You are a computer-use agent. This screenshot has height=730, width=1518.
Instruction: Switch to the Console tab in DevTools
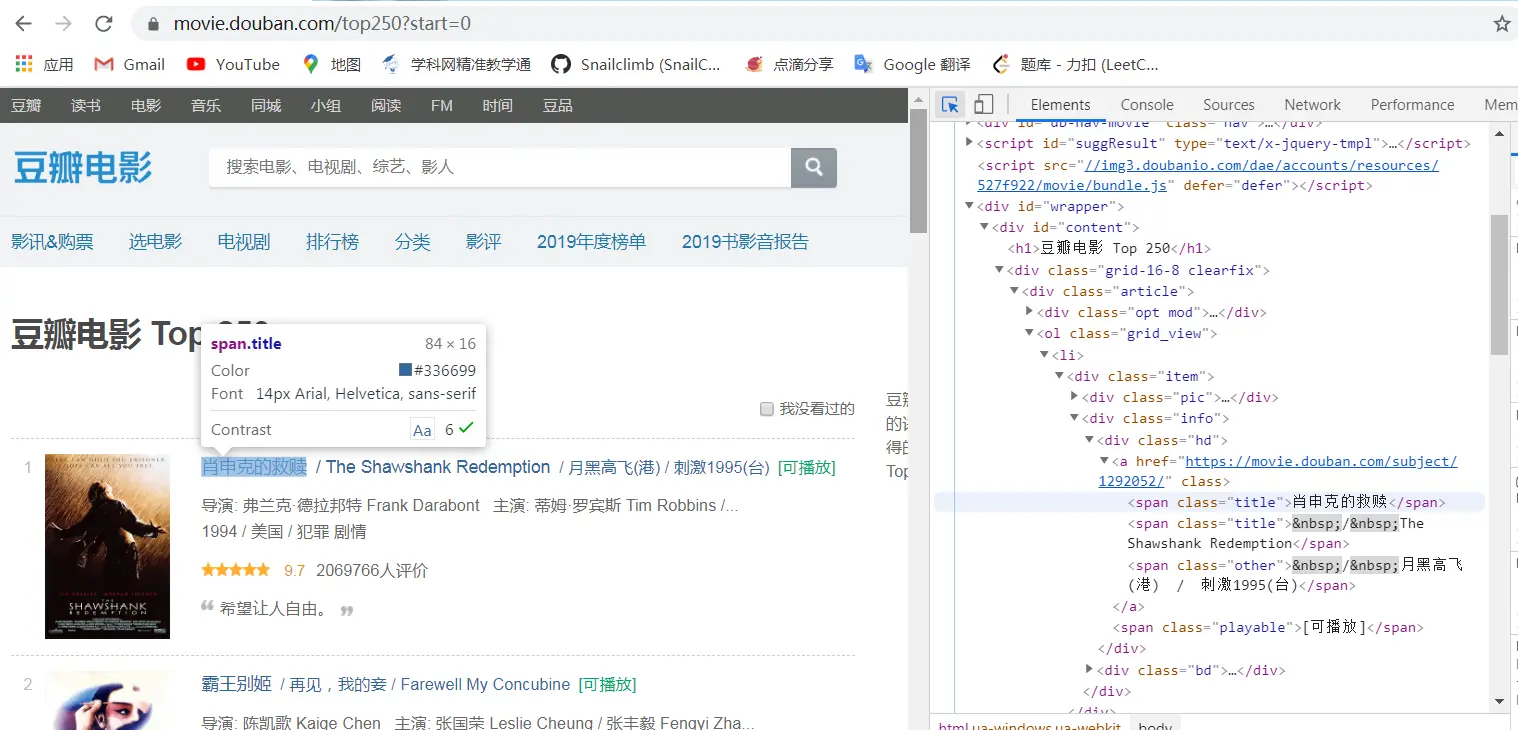pyautogui.click(x=1146, y=104)
